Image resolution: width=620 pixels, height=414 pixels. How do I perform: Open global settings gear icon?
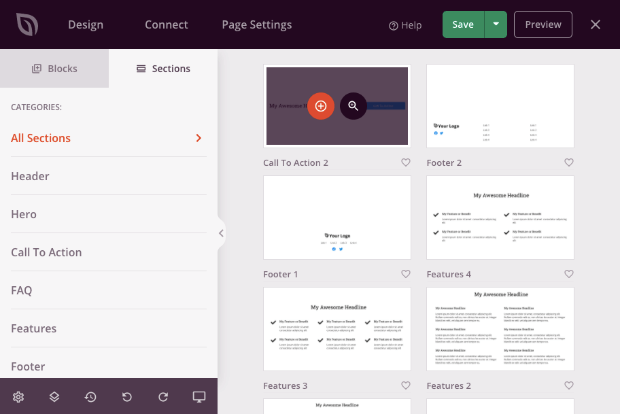click(18, 397)
